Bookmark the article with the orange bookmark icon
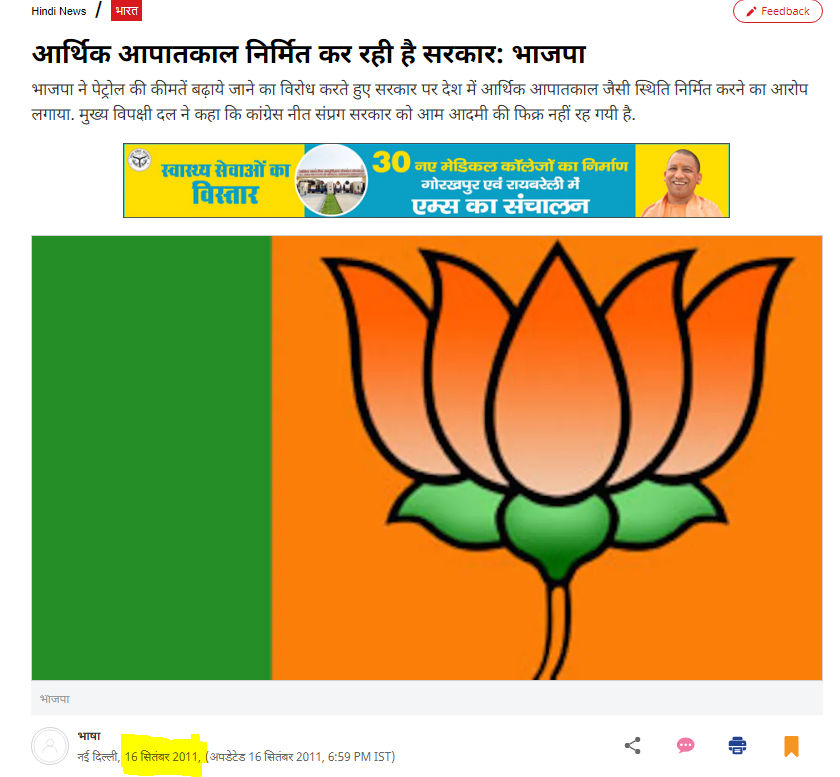 point(791,746)
